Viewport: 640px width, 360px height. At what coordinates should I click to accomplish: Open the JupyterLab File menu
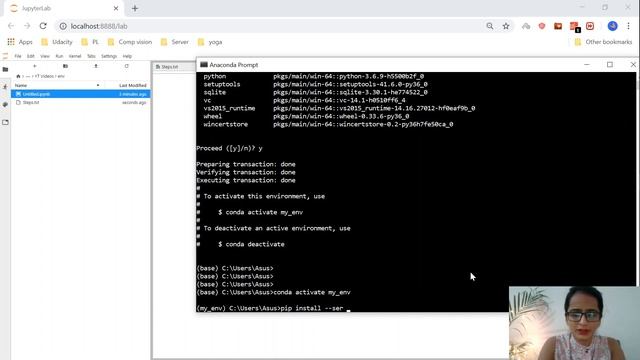coord(18,56)
